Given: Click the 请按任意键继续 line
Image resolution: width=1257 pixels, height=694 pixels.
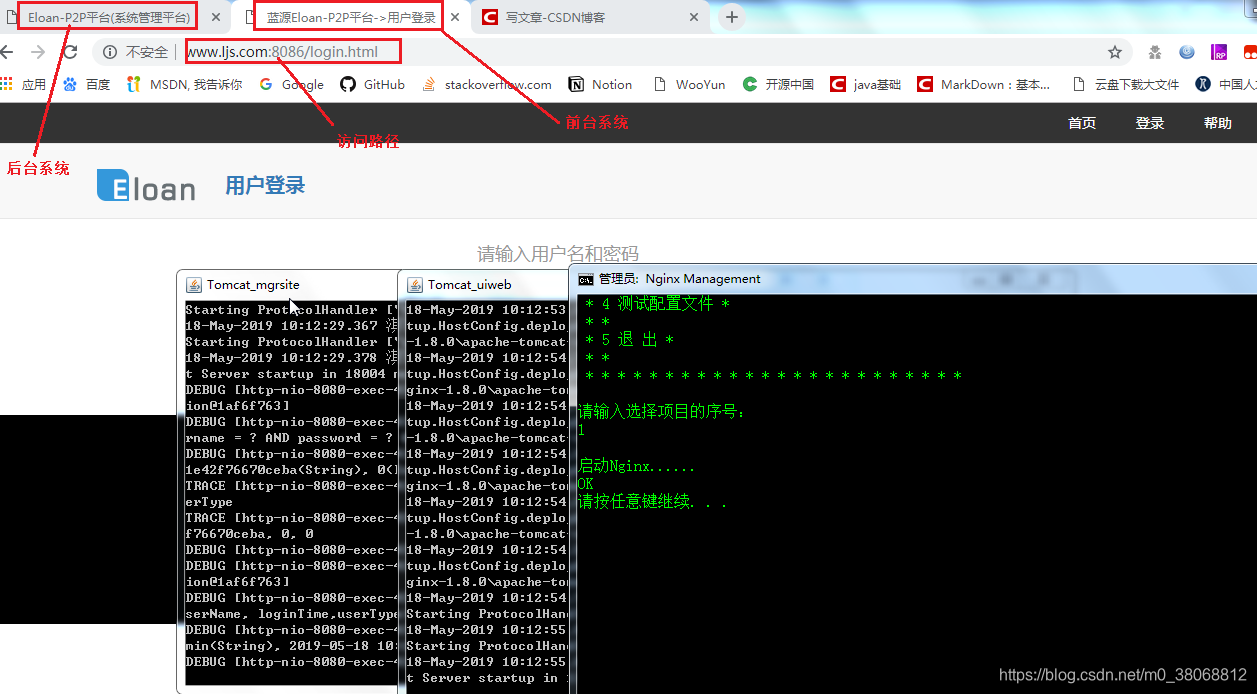Looking at the screenshot, I should click(652, 502).
